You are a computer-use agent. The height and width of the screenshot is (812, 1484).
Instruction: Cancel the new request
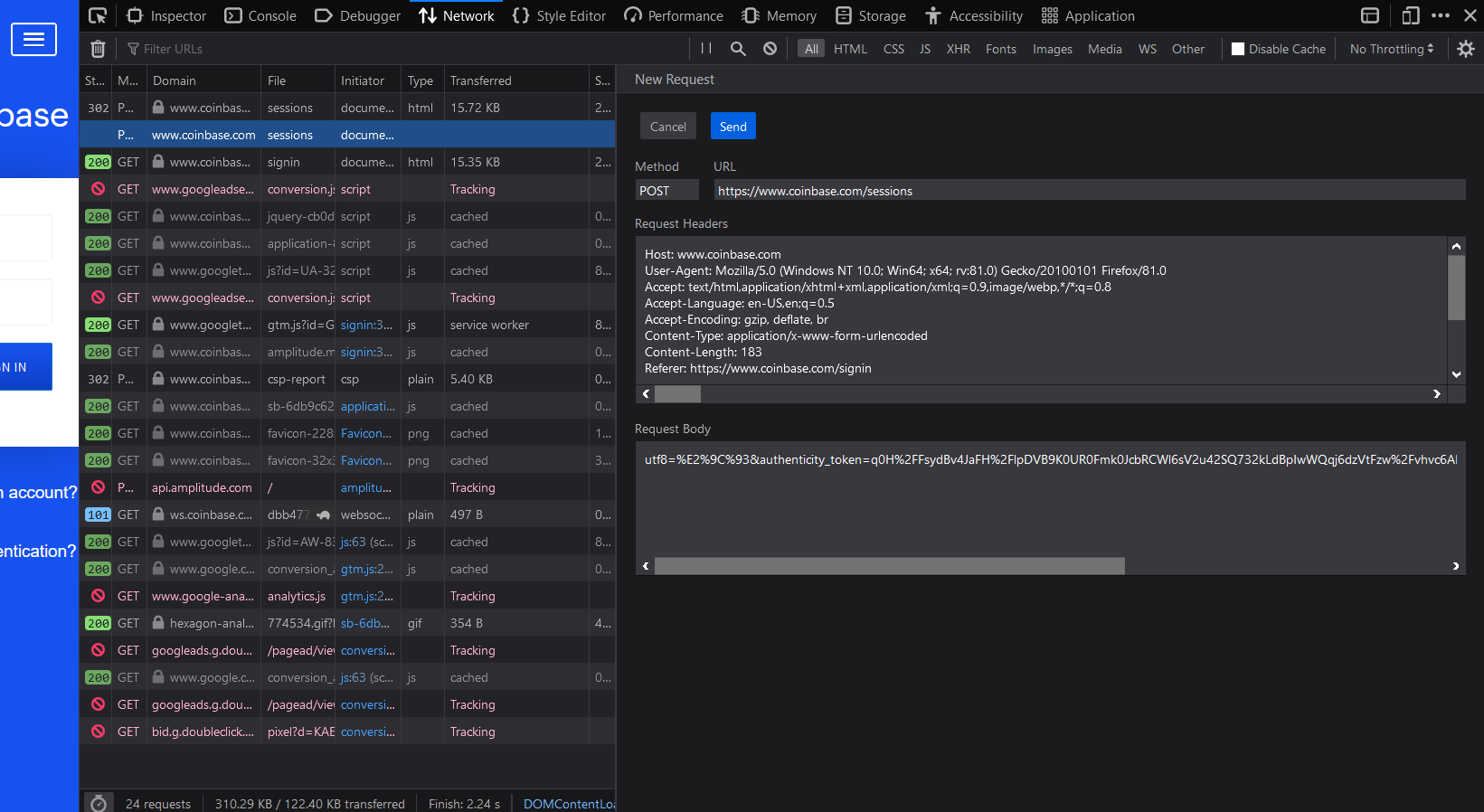[x=668, y=127]
